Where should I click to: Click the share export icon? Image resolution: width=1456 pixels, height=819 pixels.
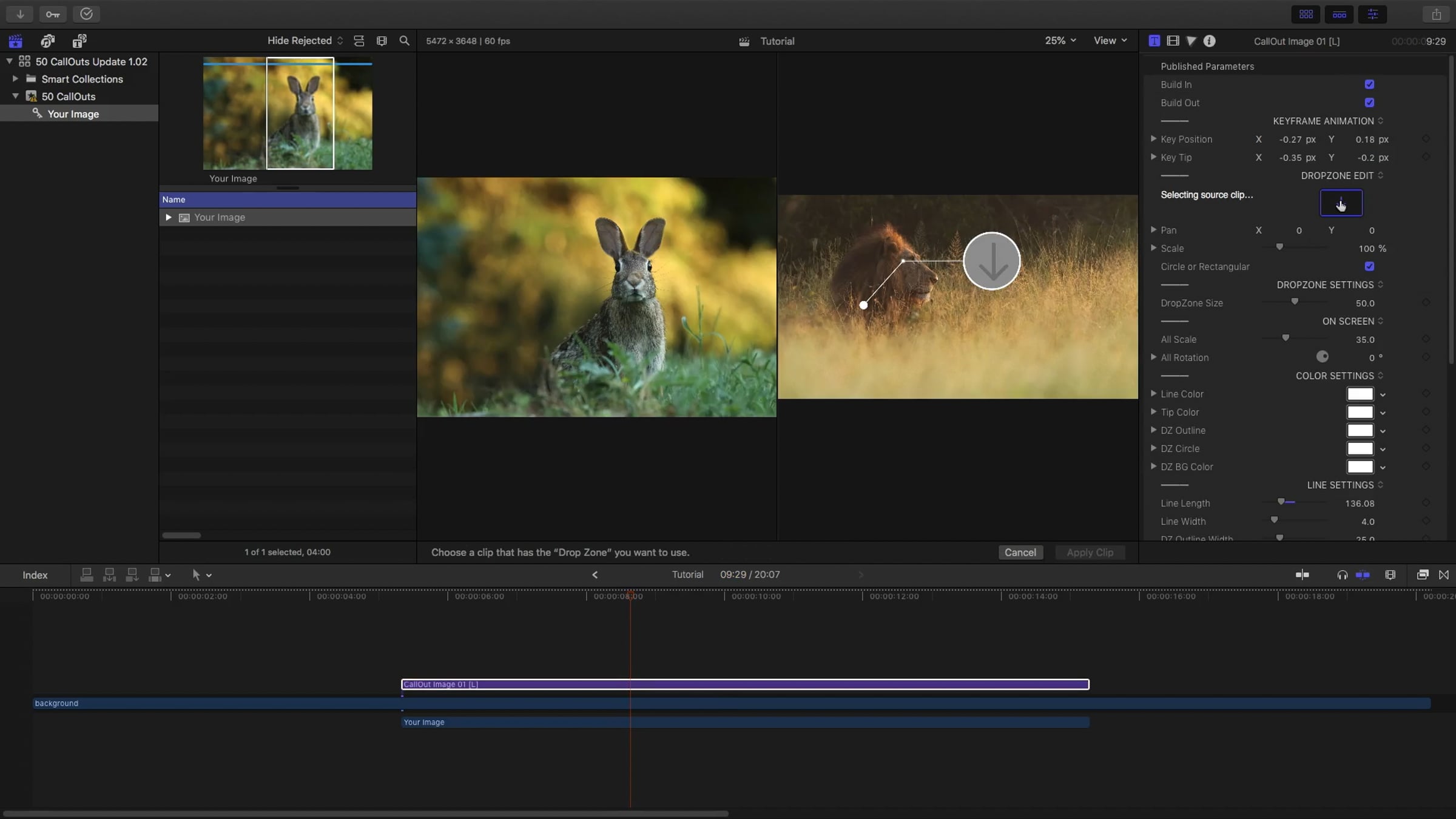[1436, 14]
